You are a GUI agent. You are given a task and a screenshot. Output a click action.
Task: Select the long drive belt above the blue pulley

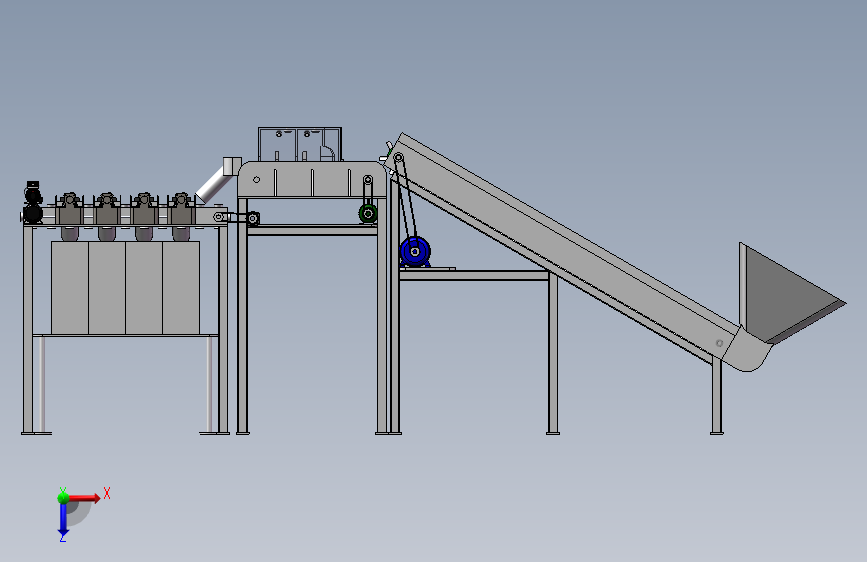[406, 202]
